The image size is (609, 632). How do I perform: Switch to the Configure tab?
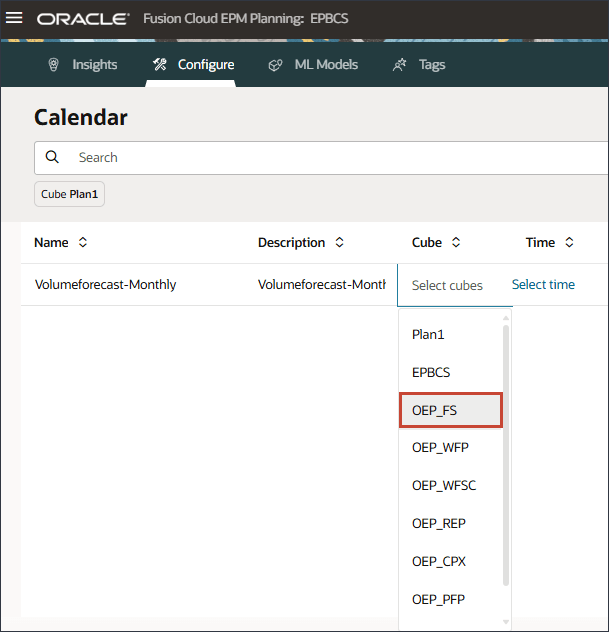(x=193, y=65)
